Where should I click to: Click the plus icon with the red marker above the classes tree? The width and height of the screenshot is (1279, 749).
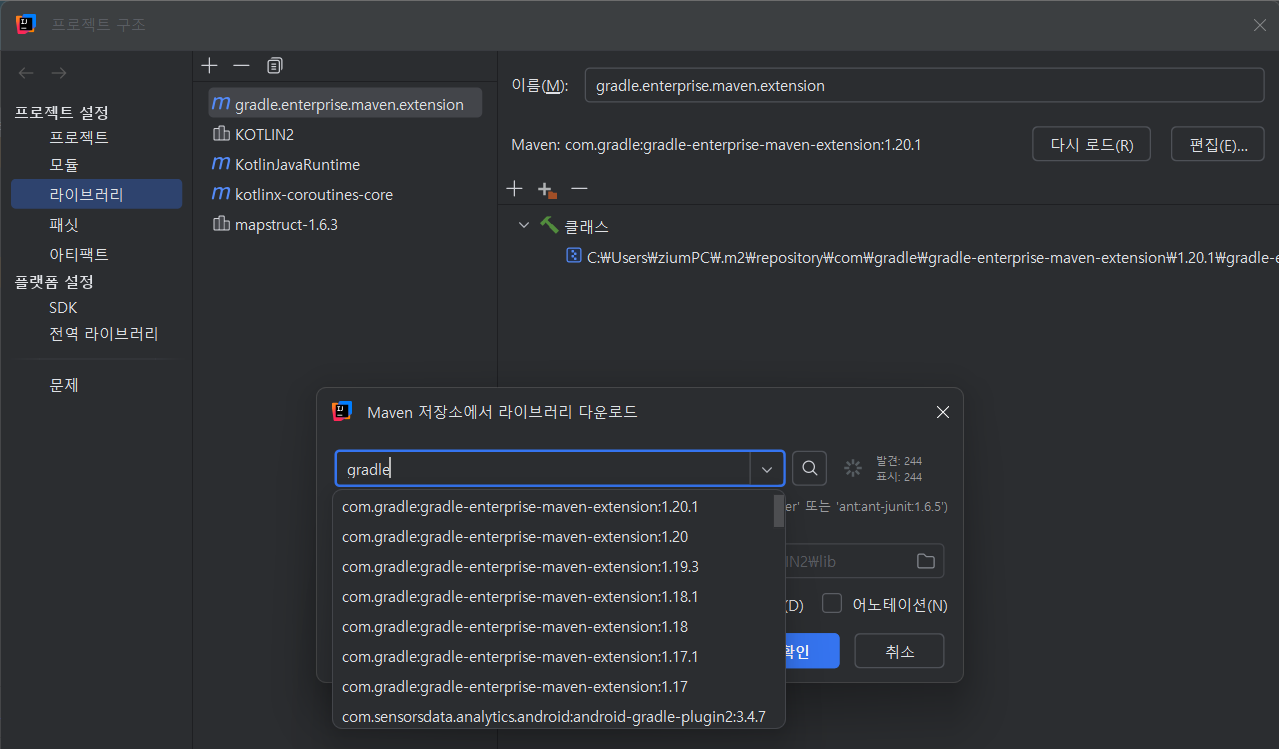(x=546, y=189)
